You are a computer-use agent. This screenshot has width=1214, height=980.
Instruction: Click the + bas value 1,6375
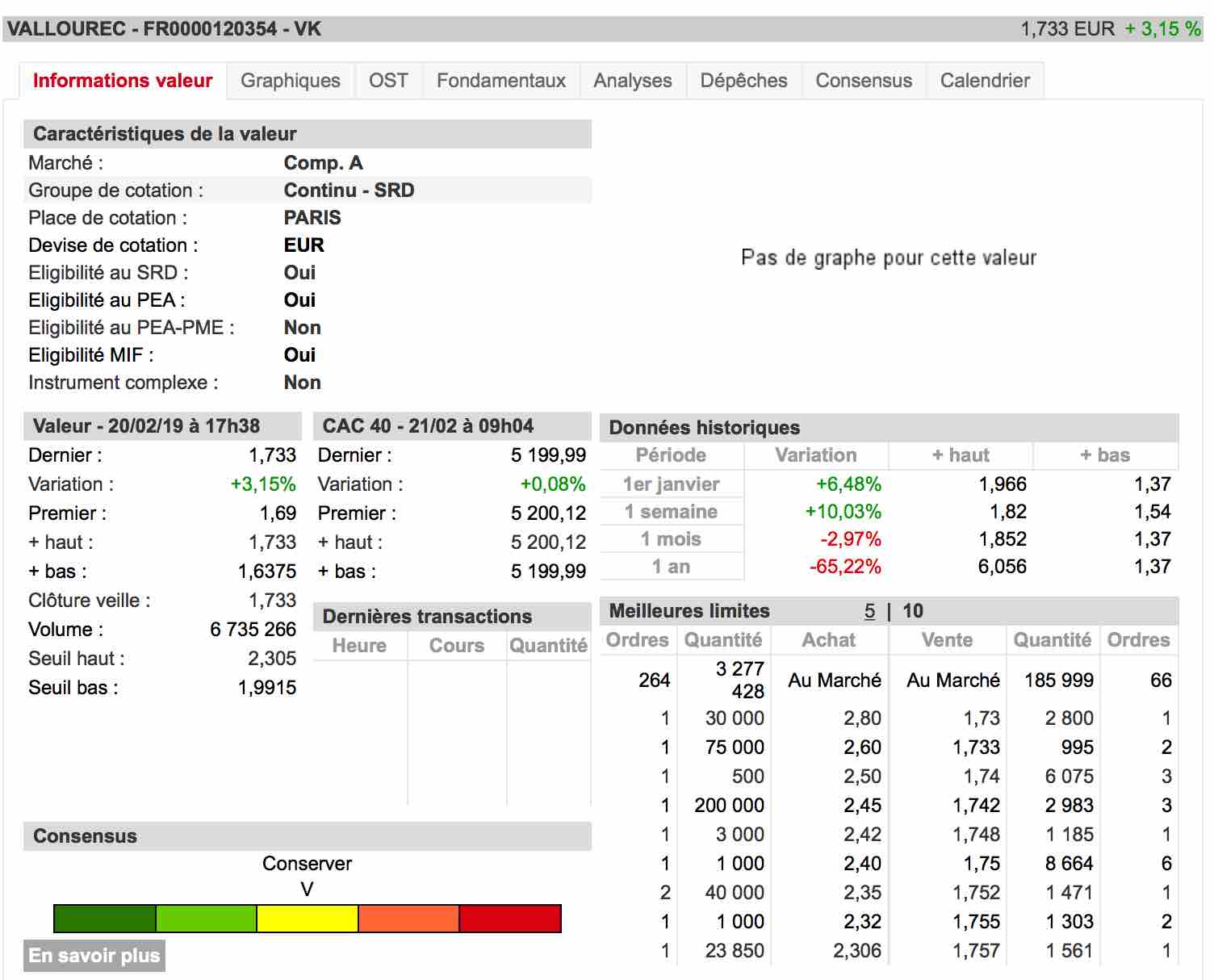pos(267,572)
